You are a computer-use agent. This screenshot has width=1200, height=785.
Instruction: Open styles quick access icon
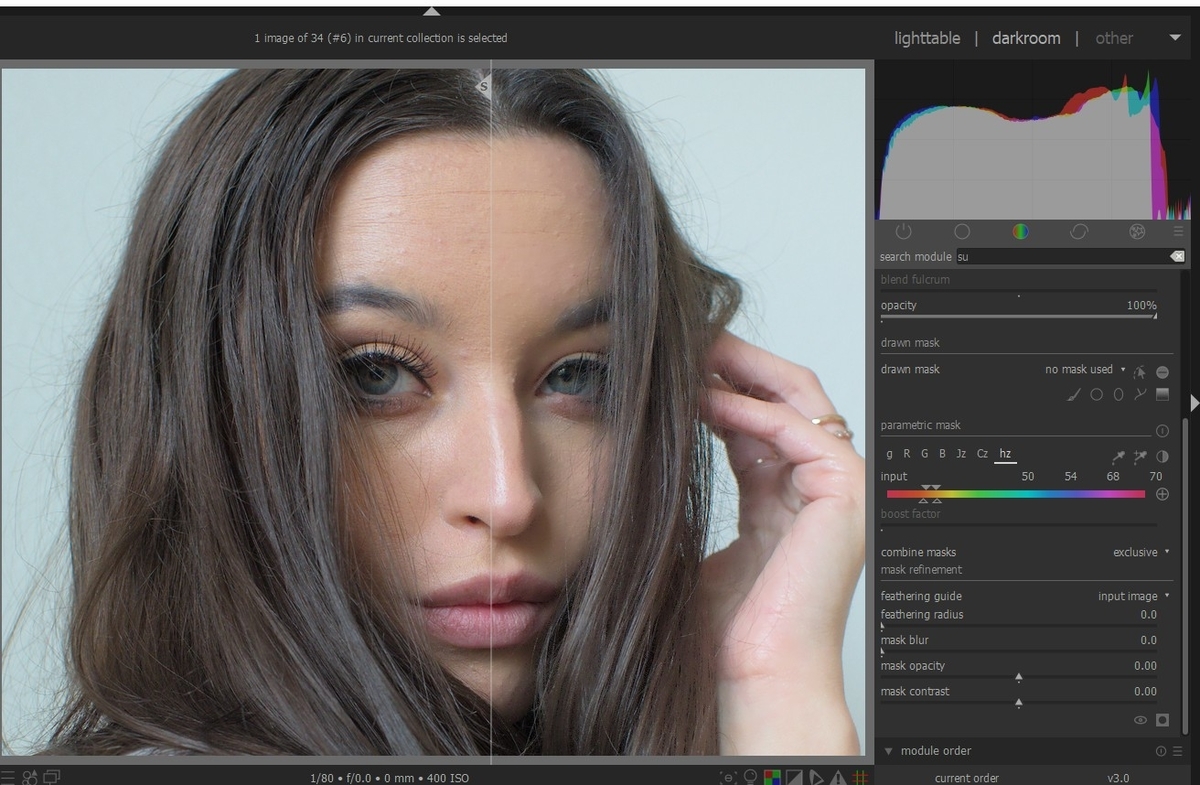(30, 777)
